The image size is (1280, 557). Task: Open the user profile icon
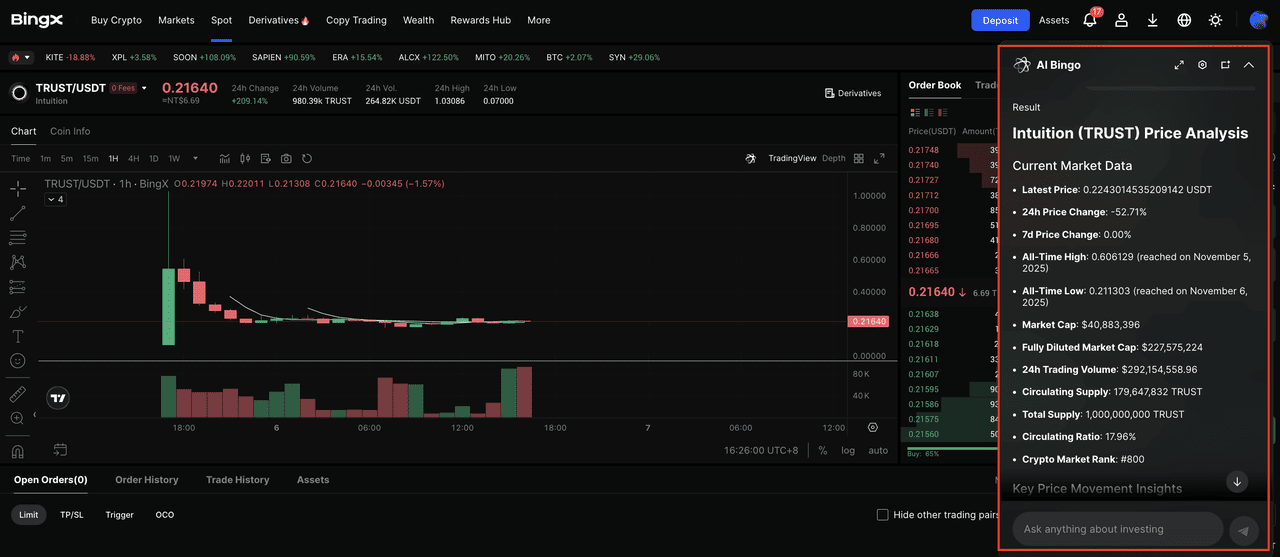pos(1122,20)
